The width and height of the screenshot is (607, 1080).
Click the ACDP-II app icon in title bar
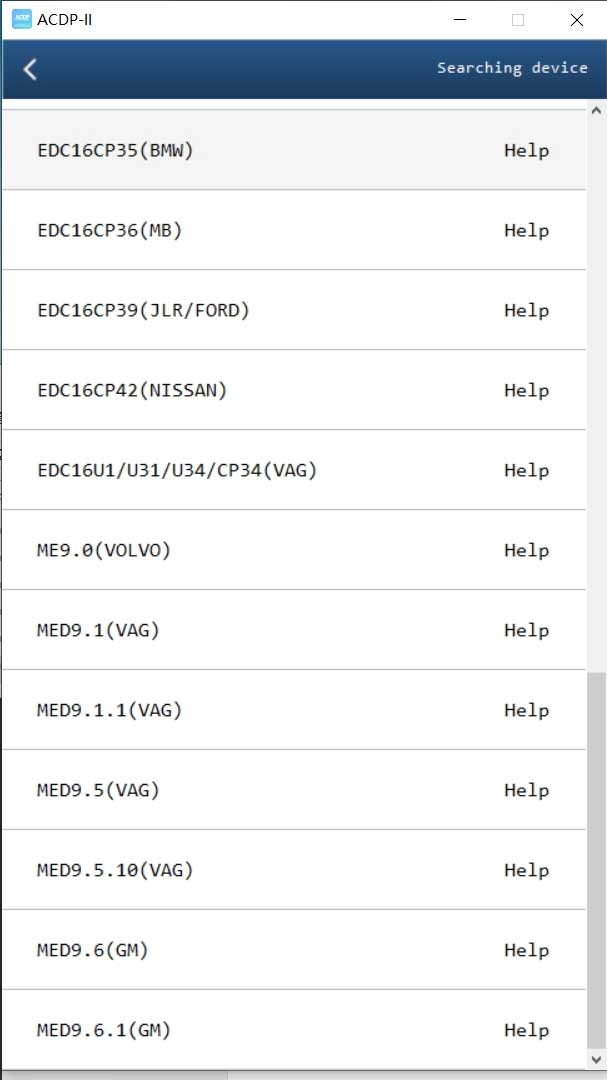click(x=21, y=19)
